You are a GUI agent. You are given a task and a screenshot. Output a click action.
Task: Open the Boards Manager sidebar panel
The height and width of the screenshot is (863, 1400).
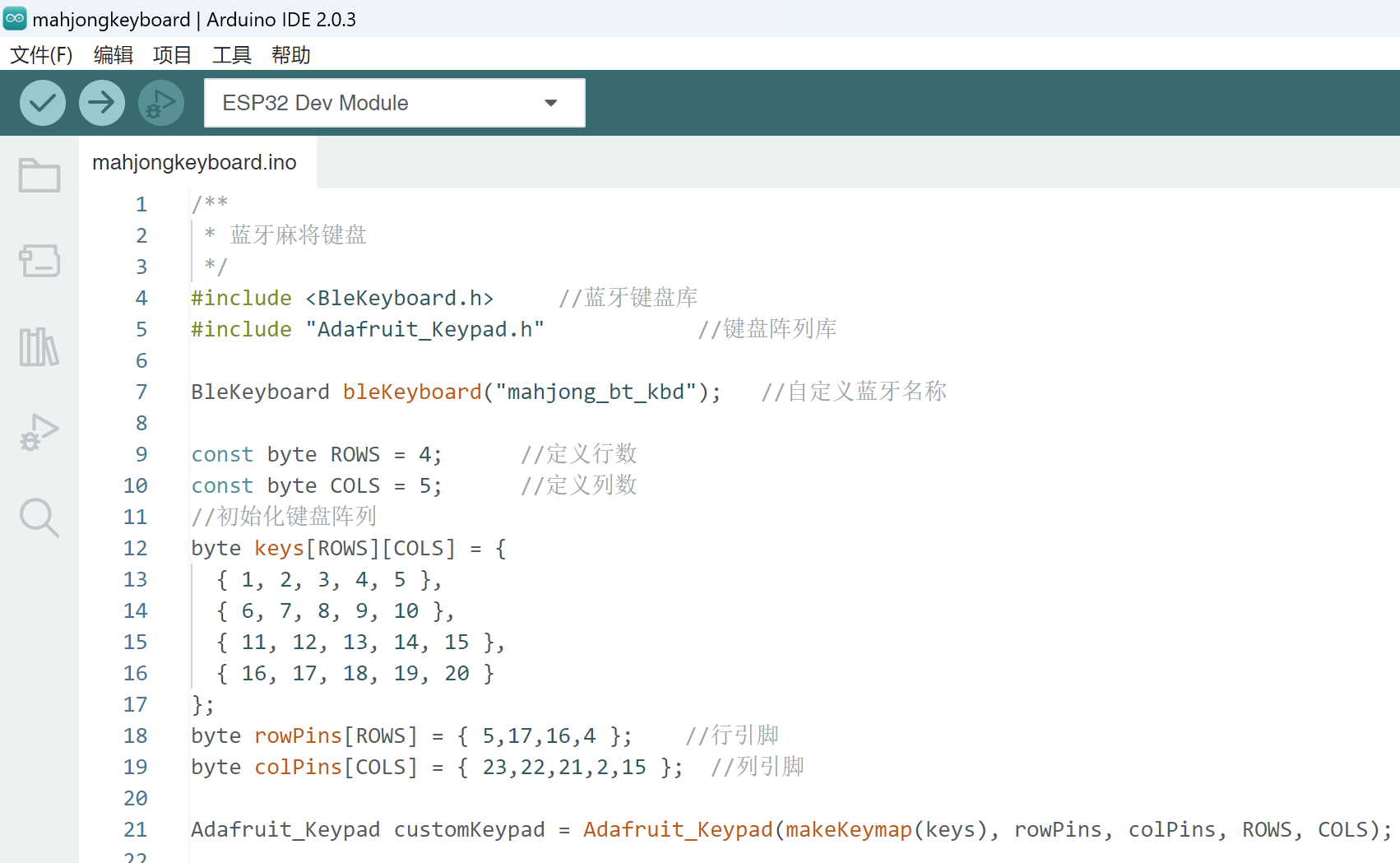39,261
